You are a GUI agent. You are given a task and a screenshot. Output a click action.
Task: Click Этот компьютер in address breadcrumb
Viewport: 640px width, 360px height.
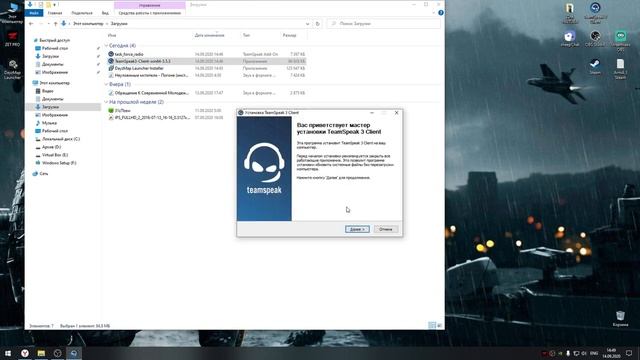click(88, 24)
